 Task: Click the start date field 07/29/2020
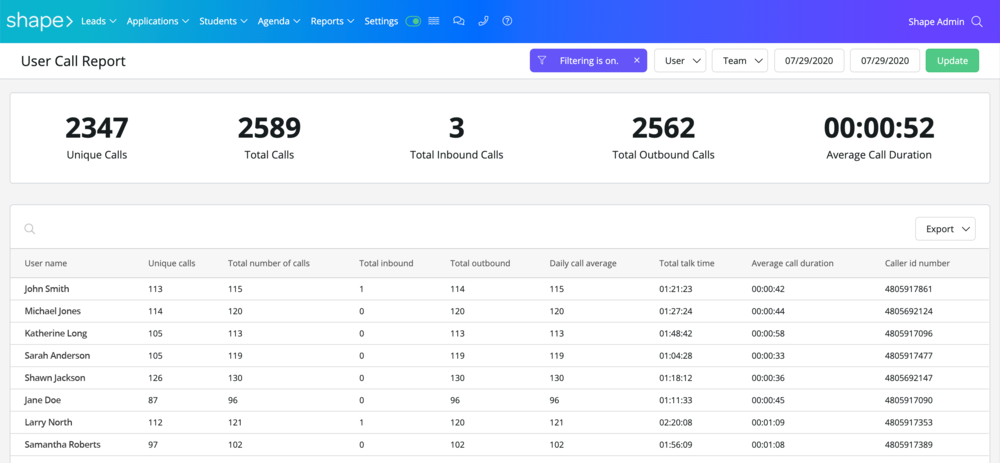pos(809,61)
